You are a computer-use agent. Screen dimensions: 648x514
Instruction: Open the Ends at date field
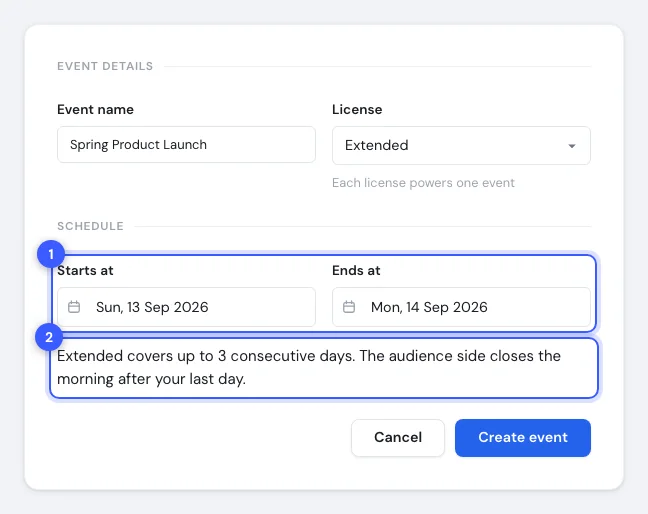coord(461,307)
